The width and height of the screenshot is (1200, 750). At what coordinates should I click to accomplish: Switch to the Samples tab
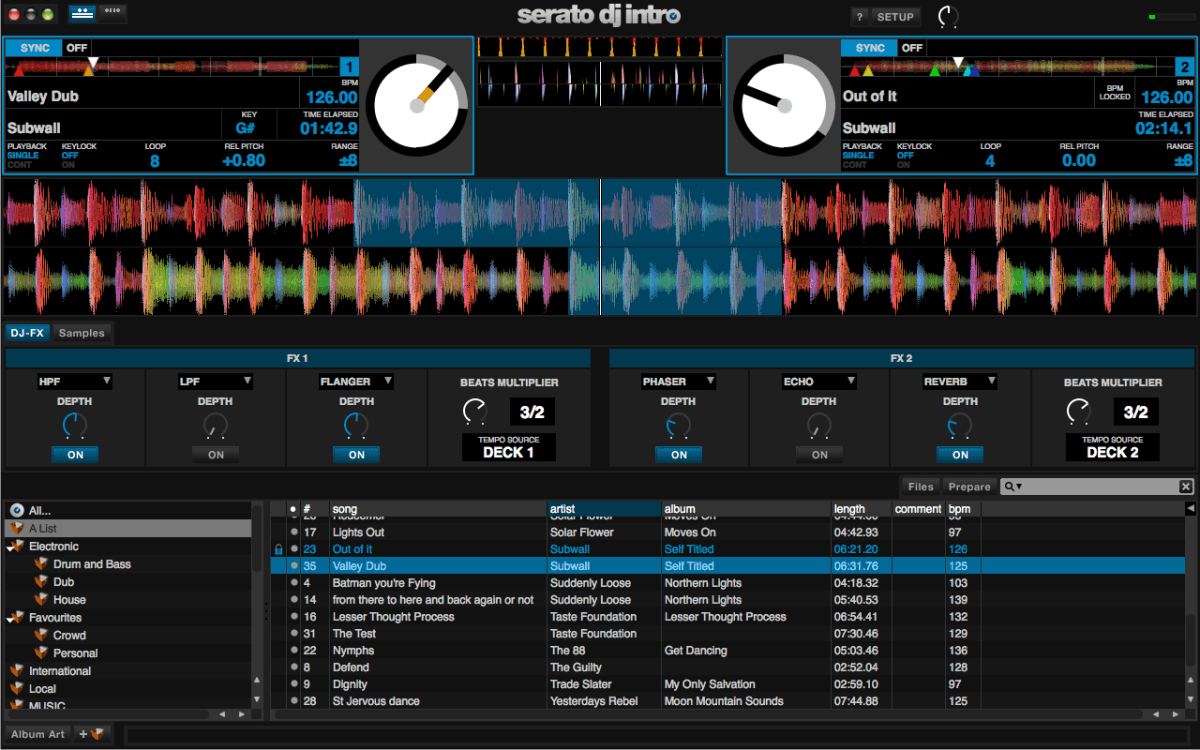(81, 333)
